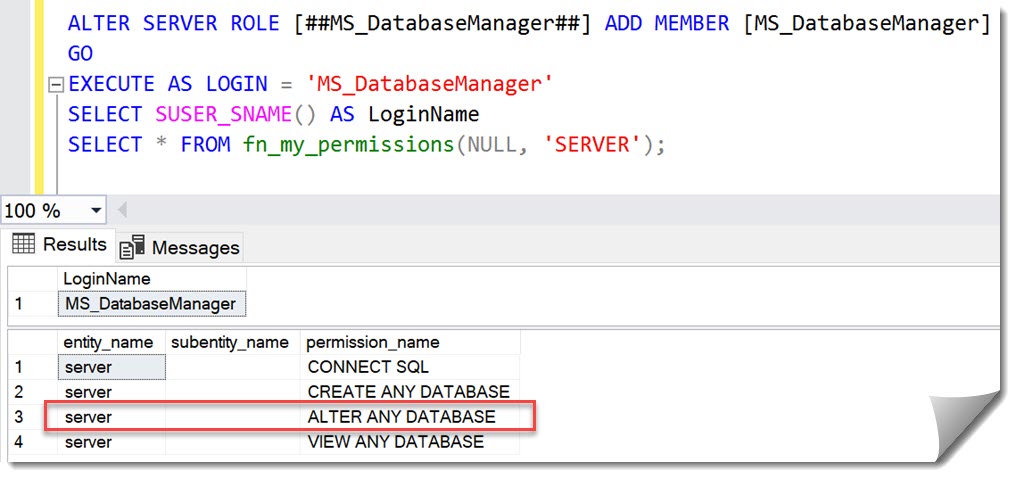
Task: Select the entity_name column header
Action: (x=108, y=343)
